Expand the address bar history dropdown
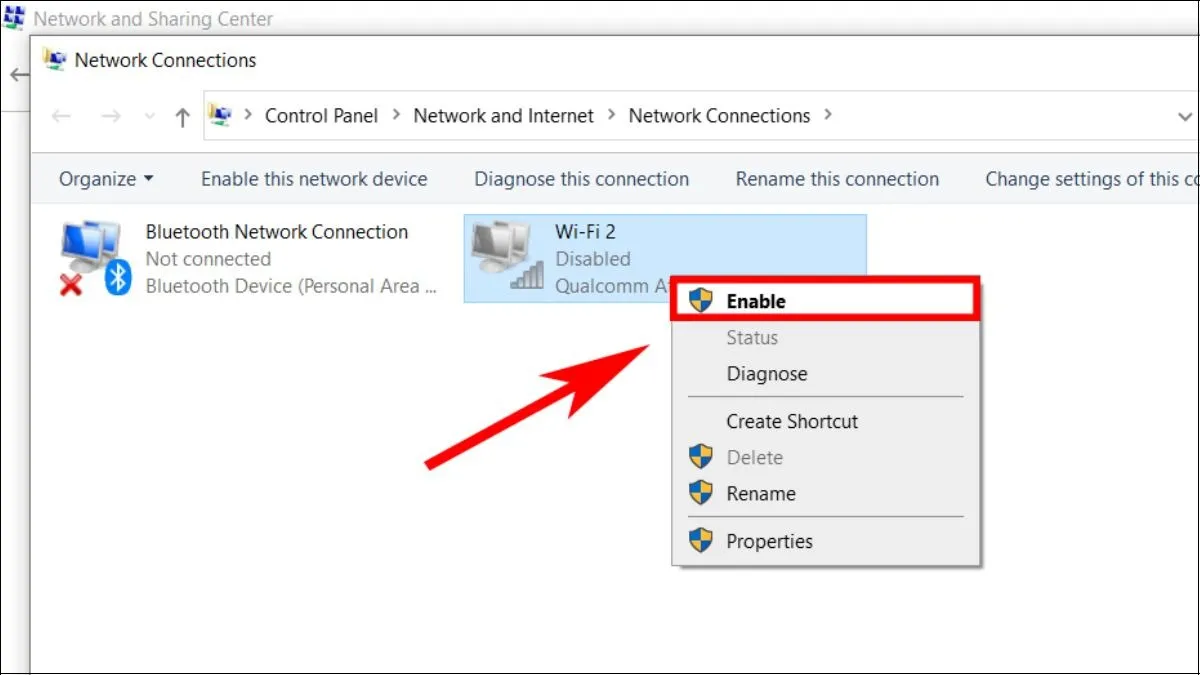This screenshot has height=675, width=1200. pyautogui.click(x=1184, y=117)
